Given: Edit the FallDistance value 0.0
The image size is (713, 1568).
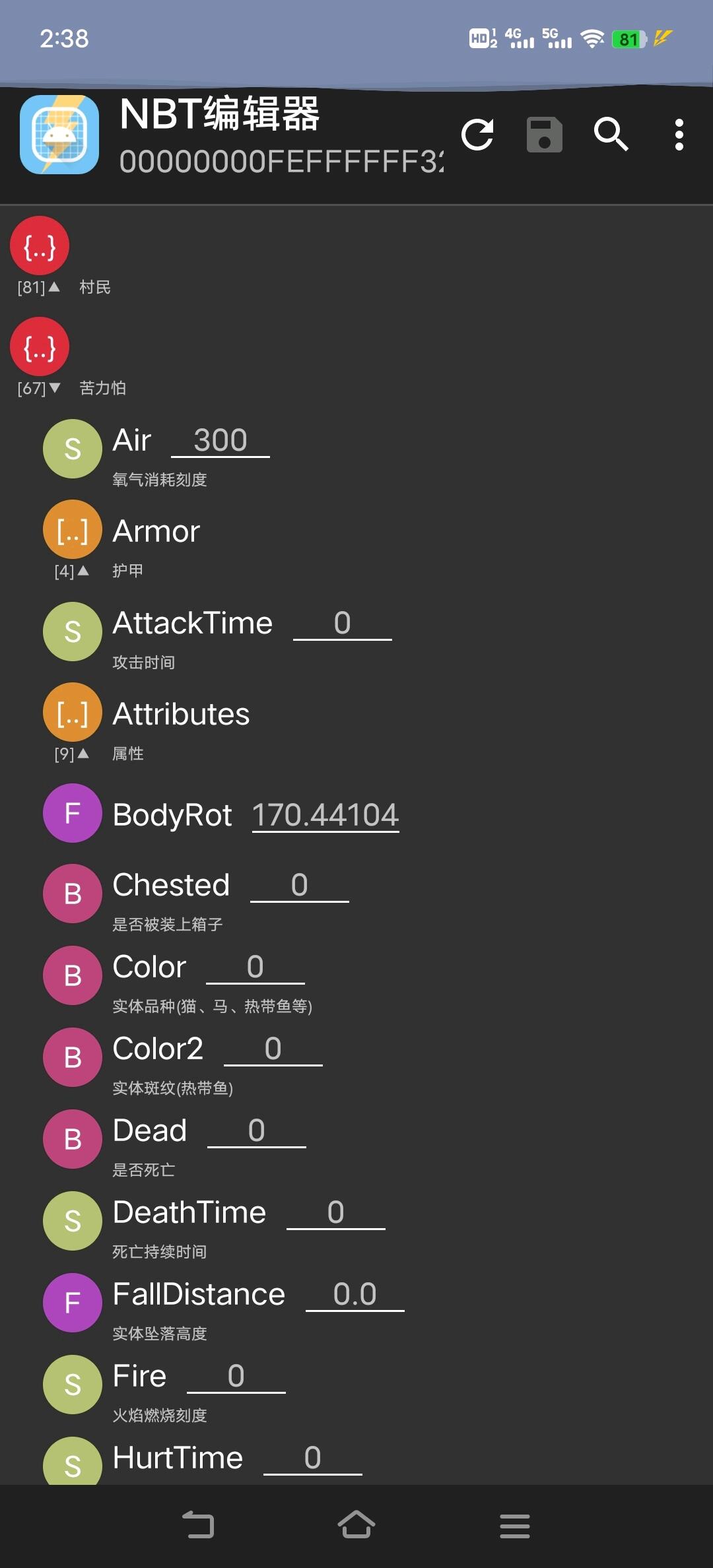Looking at the screenshot, I should (355, 1294).
